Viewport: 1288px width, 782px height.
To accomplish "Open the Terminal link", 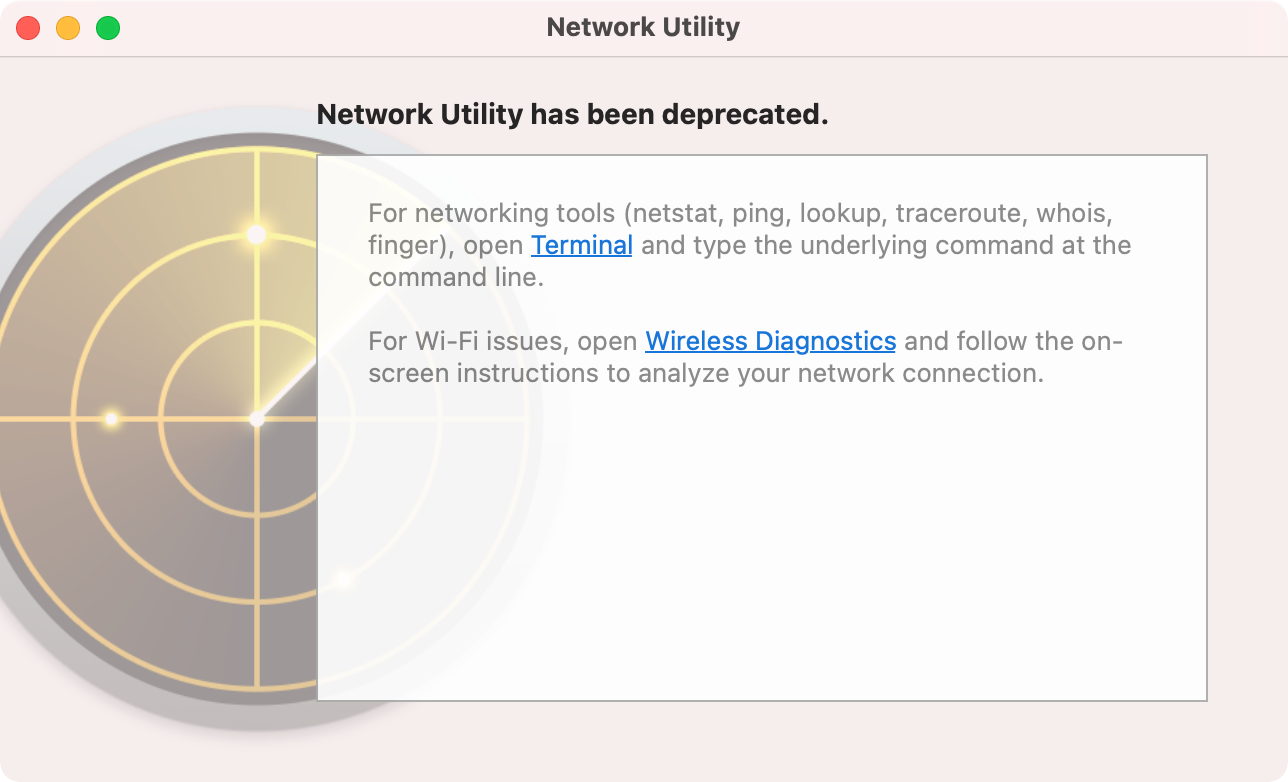I will tap(581, 245).
